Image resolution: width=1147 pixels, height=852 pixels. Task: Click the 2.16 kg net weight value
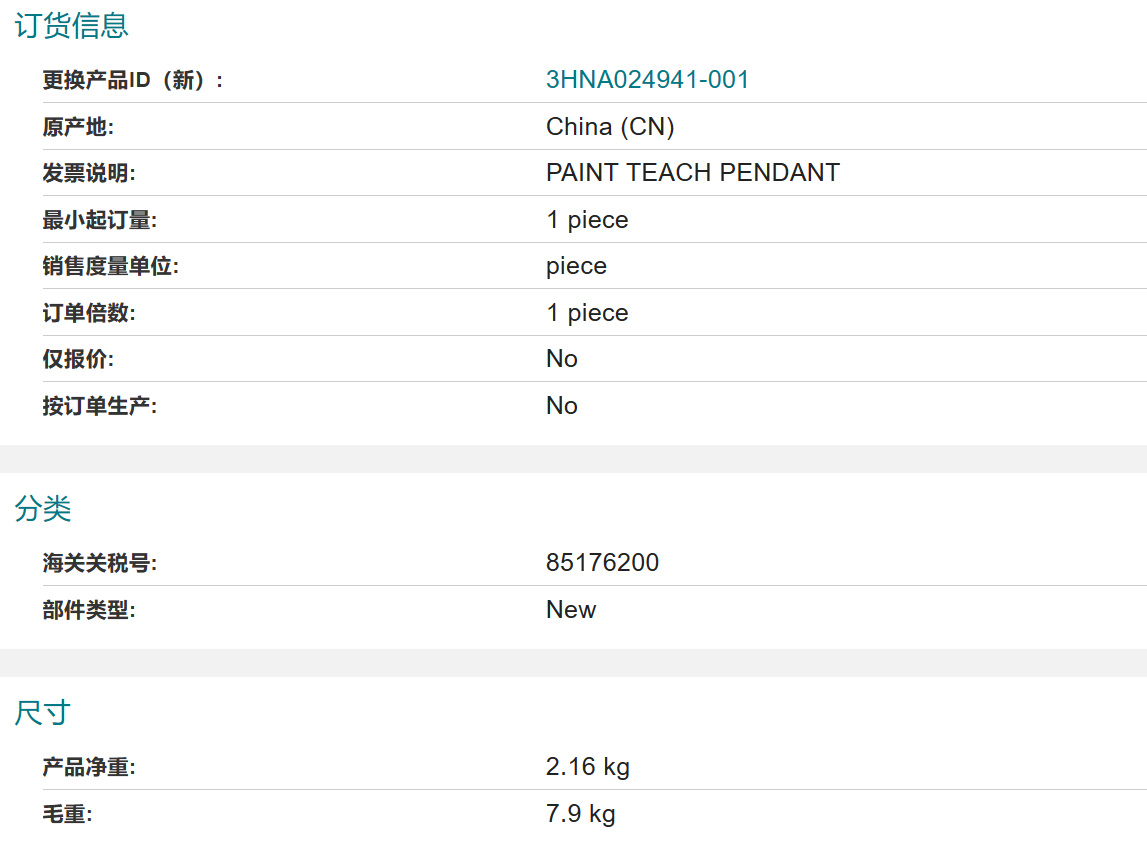[x=587, y=767]
